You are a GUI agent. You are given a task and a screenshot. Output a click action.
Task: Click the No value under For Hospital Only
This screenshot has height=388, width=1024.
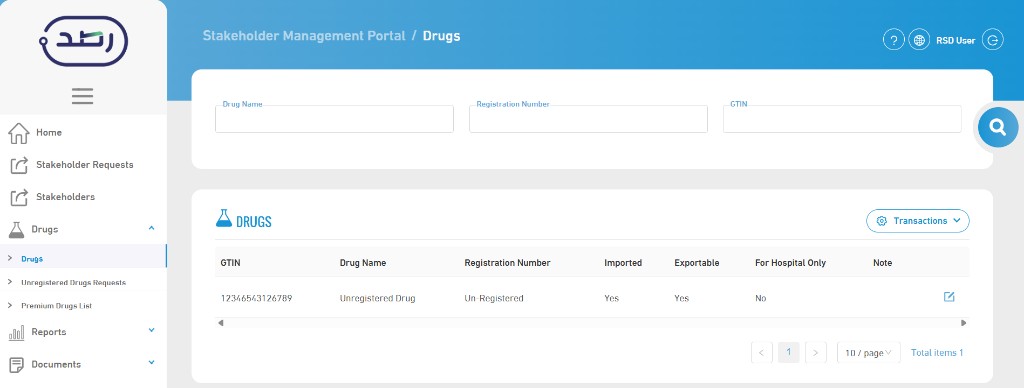pos(761,299)
